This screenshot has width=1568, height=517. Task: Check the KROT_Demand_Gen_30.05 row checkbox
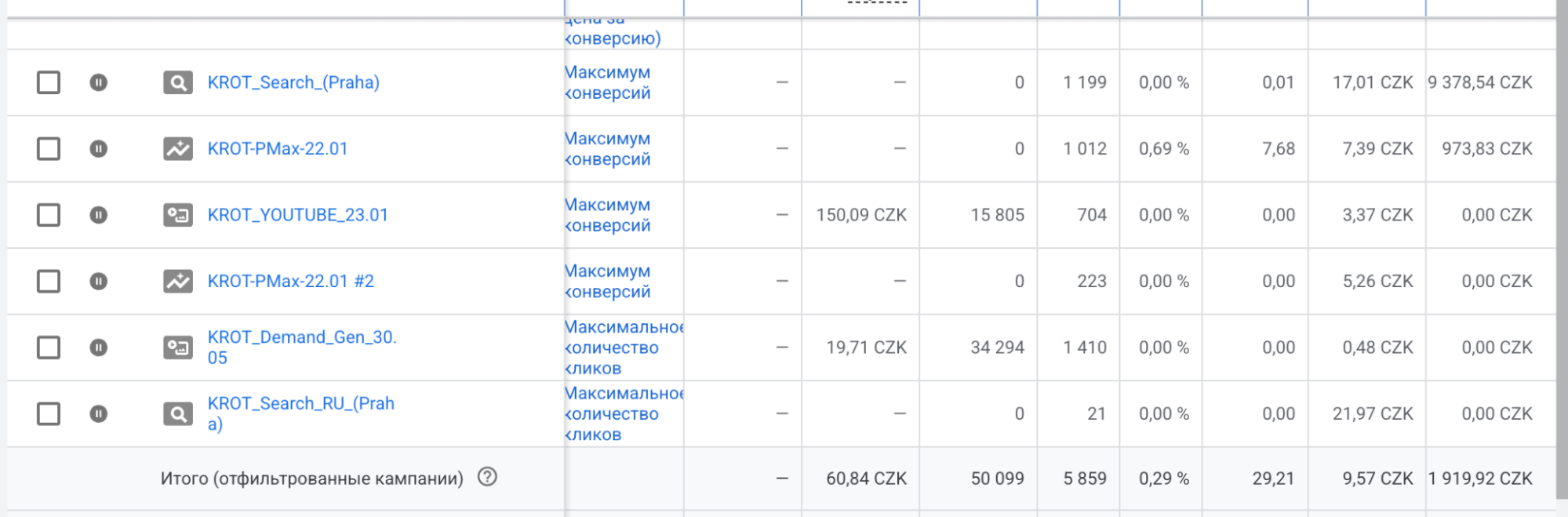point(49,348)
